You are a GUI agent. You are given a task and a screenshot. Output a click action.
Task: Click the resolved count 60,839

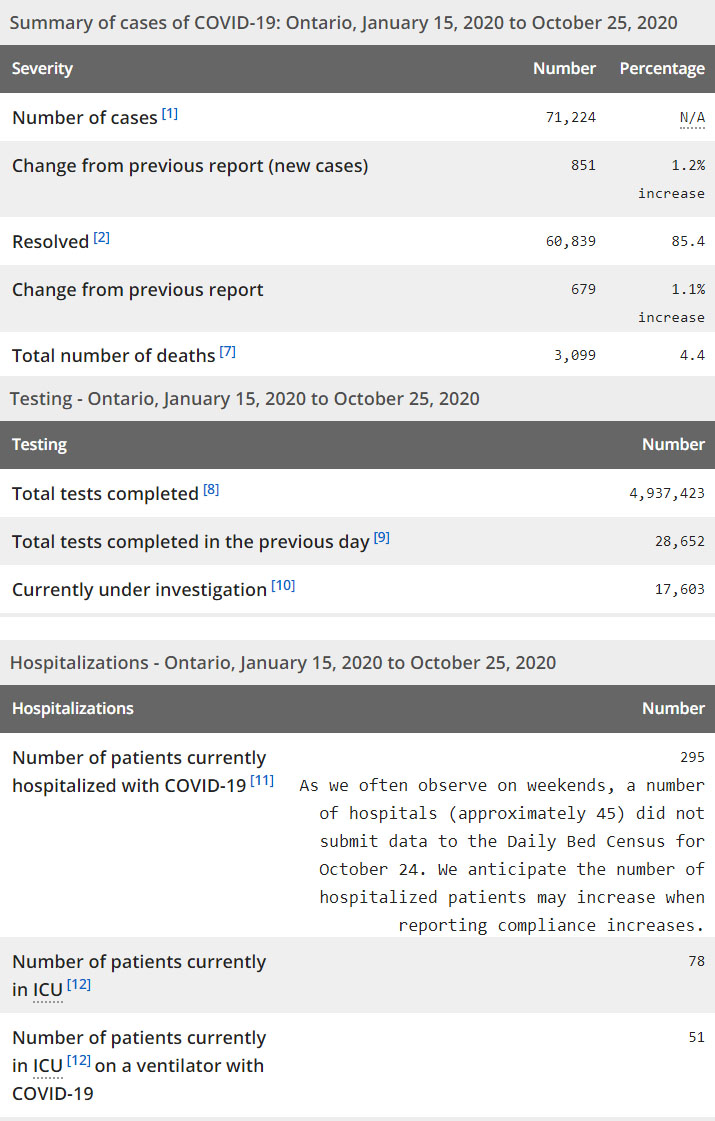pos(570,242)
